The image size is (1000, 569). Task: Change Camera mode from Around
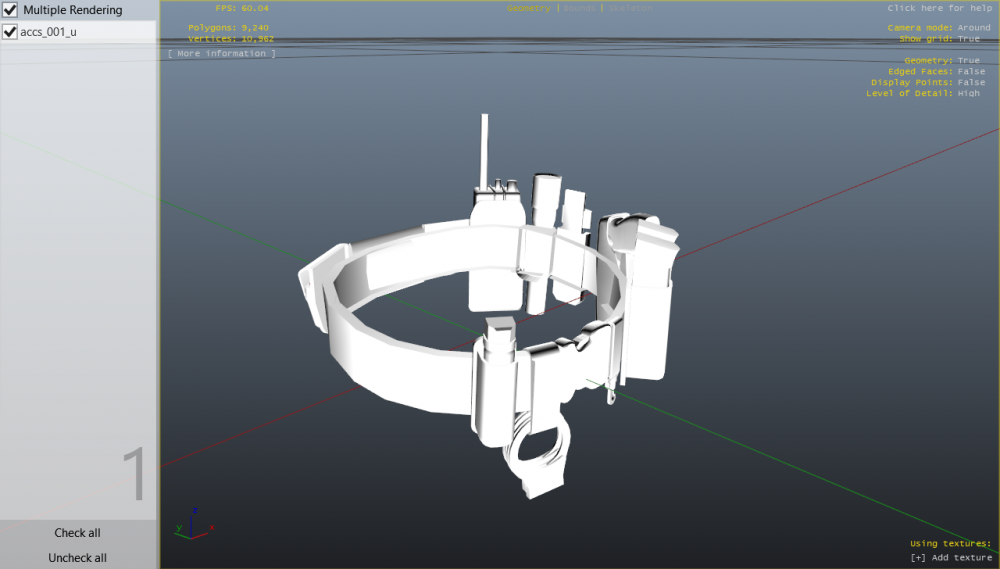click(973, 28)
